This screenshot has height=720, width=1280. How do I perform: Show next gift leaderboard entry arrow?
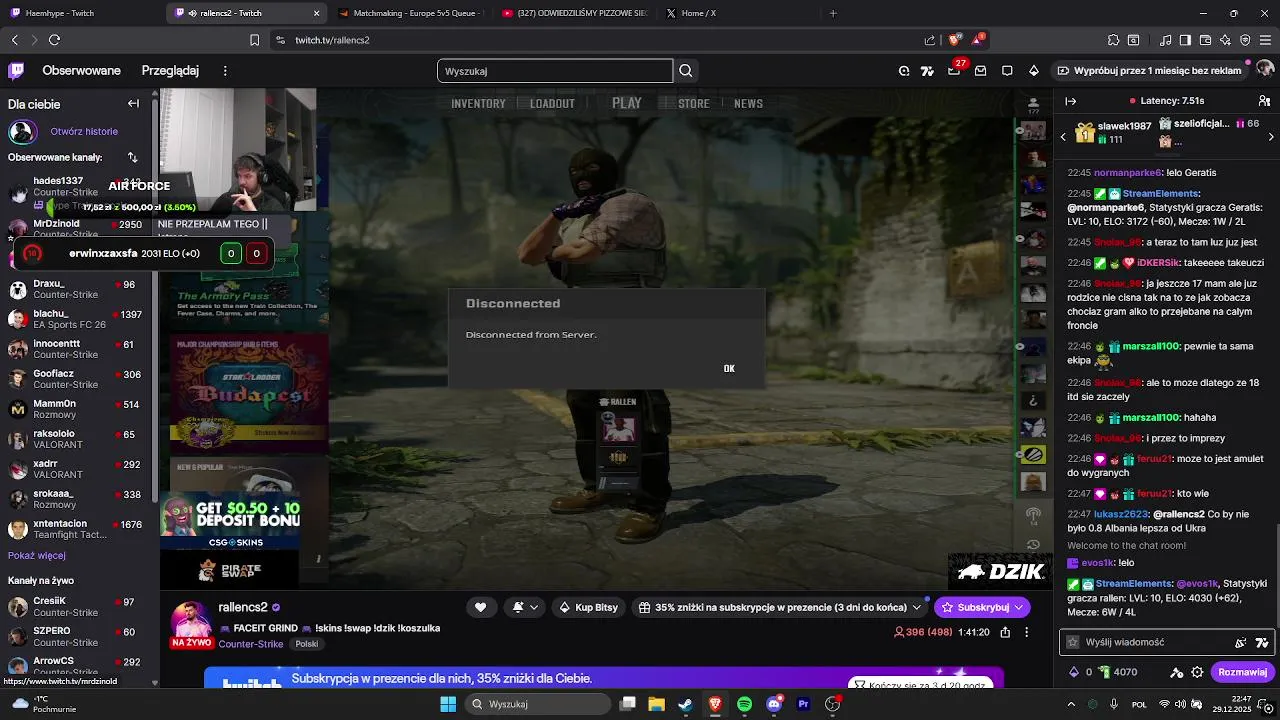tap(1271, 136)
